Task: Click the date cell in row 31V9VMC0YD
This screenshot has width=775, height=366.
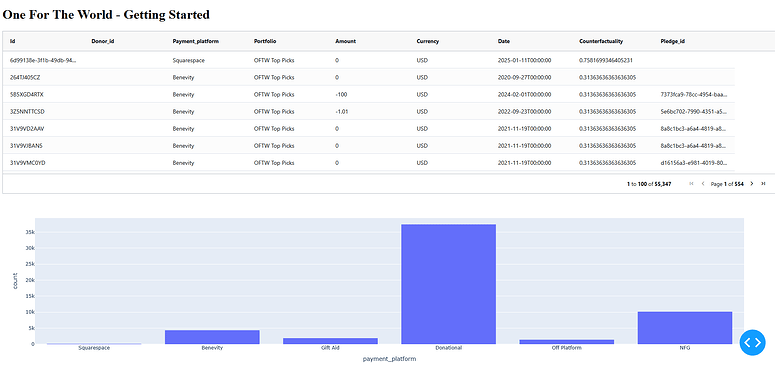Action: tap(524, 163)
